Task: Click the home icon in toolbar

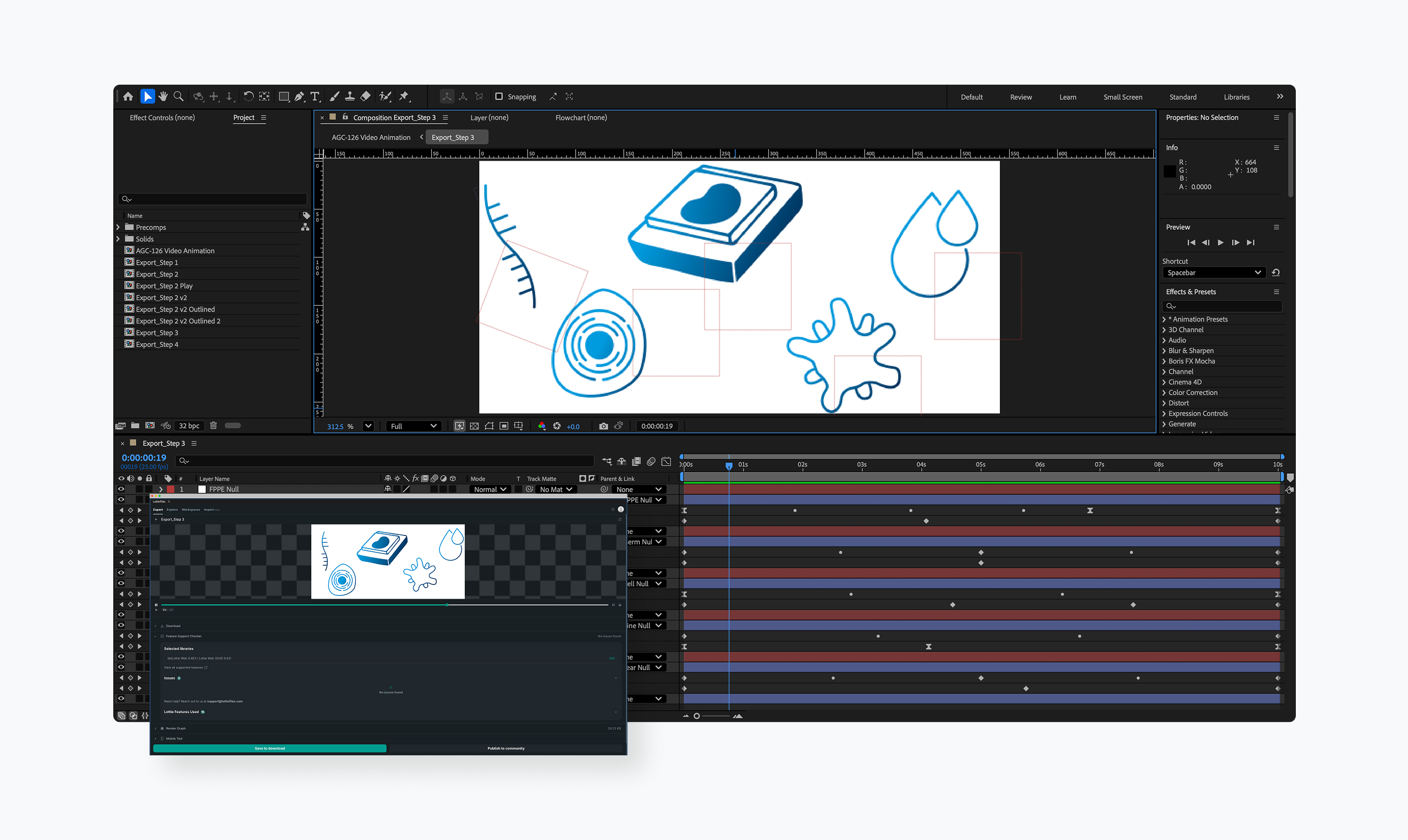Action: coord(128,97)
